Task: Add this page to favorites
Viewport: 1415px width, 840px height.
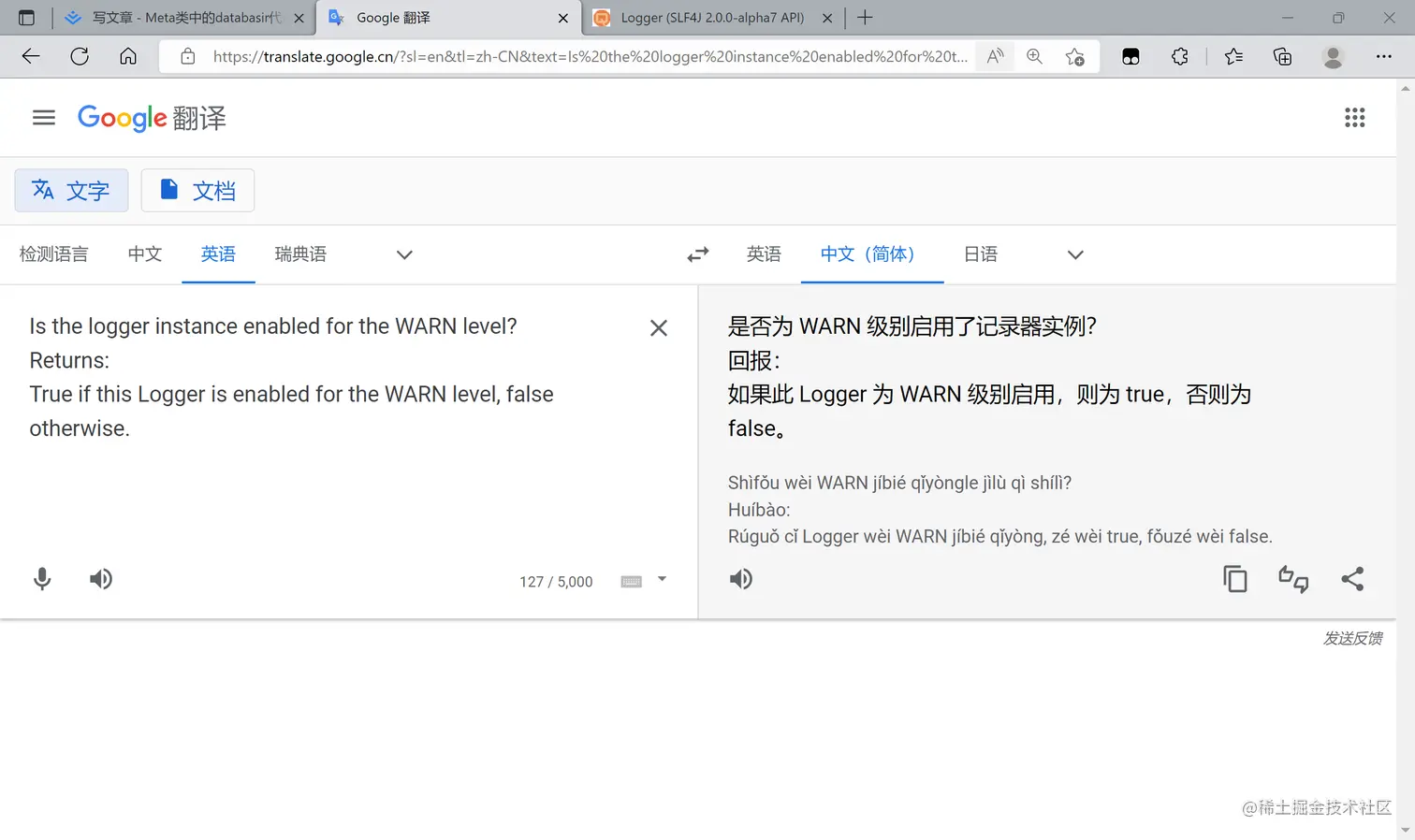Action: 1075,56
